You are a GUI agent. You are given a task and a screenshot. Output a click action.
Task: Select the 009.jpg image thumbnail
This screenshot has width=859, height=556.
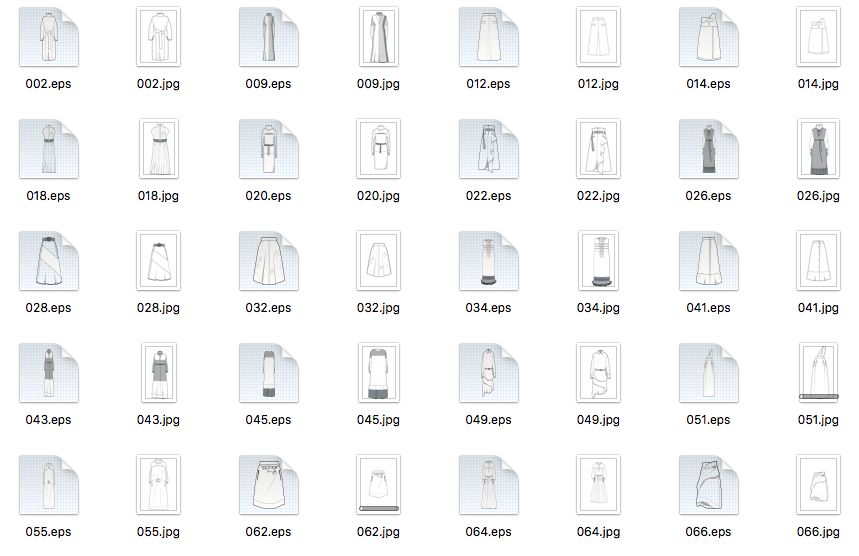click(379, 37)
